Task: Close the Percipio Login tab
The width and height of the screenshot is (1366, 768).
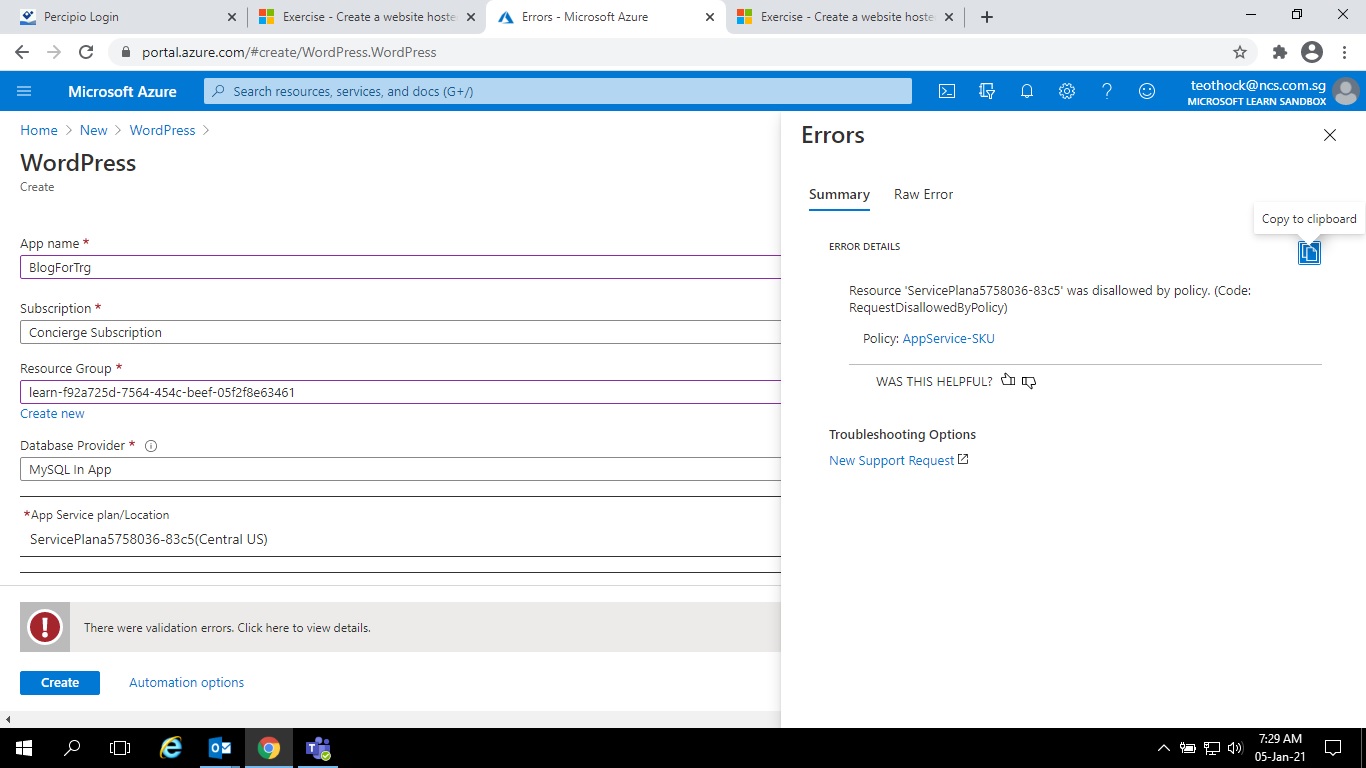Action: (232, 17)
